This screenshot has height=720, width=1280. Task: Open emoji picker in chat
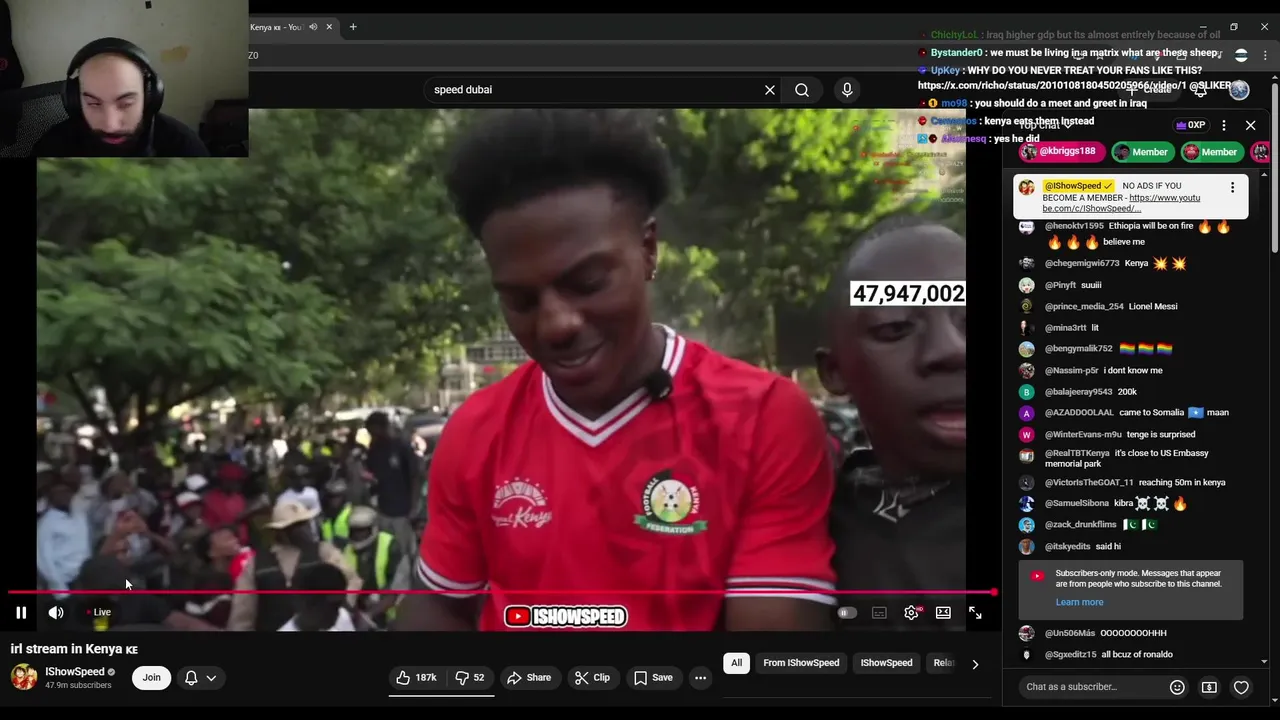coord(1177,687)
